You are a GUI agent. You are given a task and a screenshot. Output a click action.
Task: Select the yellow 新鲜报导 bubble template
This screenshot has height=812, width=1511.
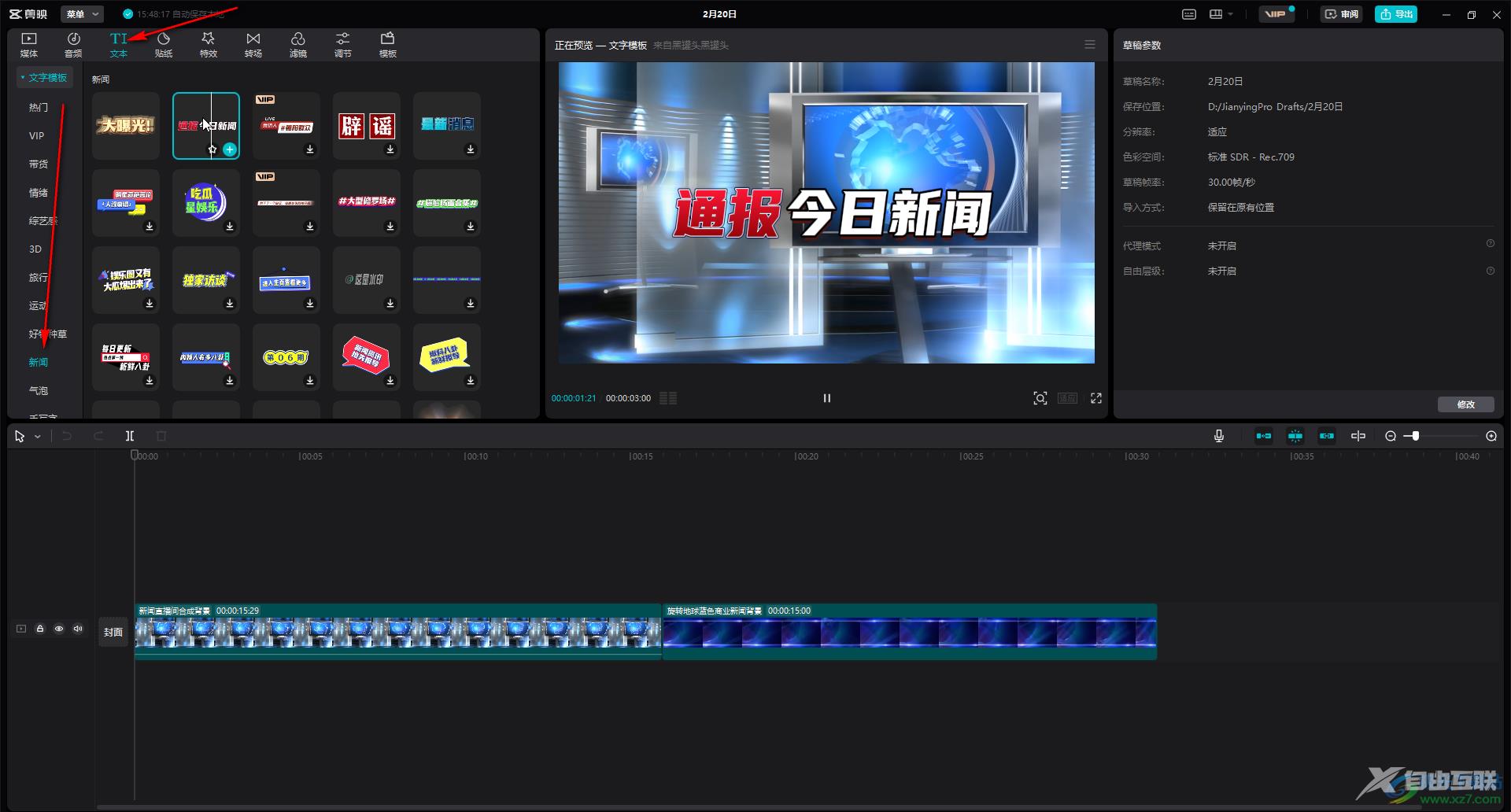point(447,356)
